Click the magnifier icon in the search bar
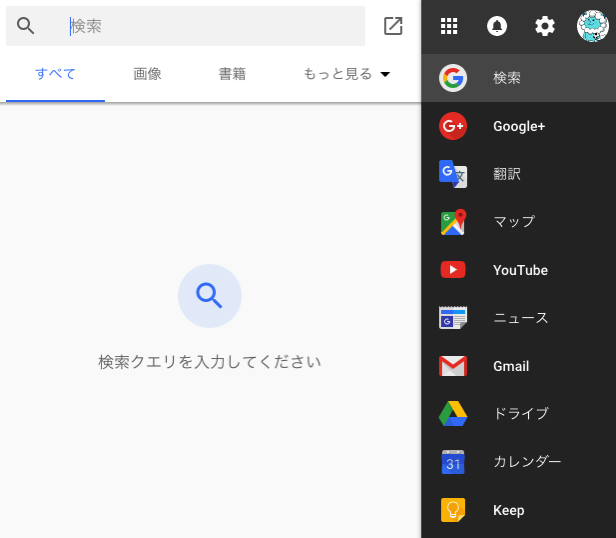This screenshot has height=538, width=616. (x=26, y=26)
